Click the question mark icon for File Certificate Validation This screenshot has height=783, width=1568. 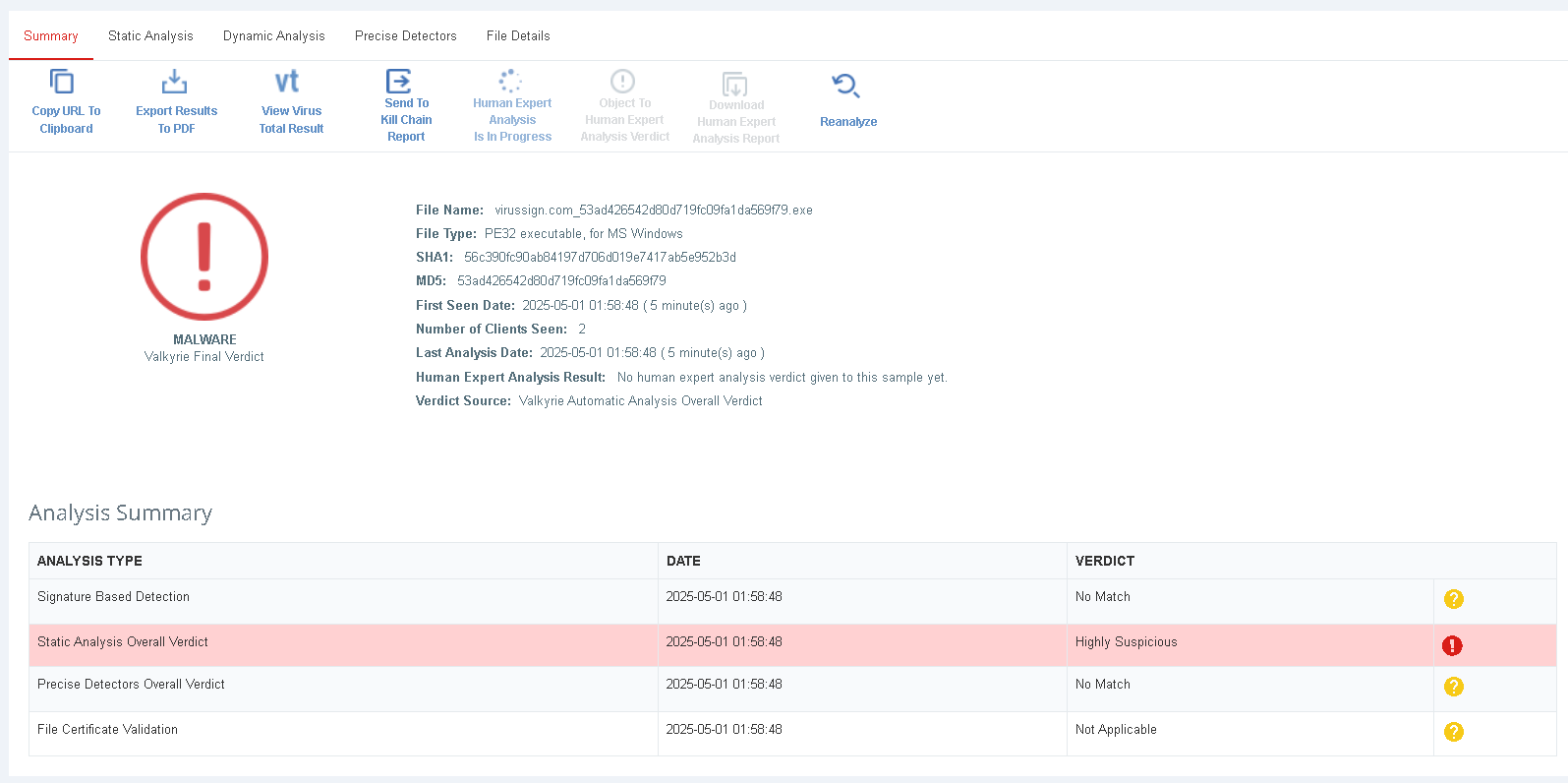pyautogui.click(x=1454, y=732)
